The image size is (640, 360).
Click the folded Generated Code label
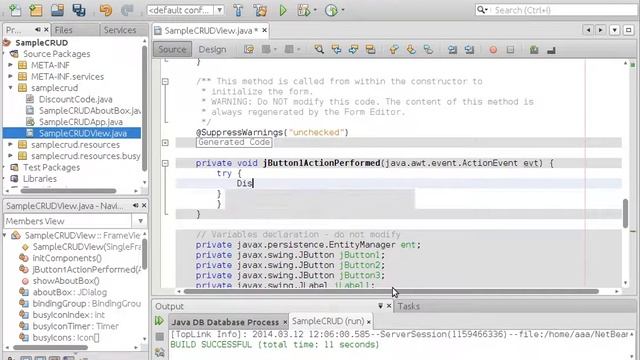[234, 142]
